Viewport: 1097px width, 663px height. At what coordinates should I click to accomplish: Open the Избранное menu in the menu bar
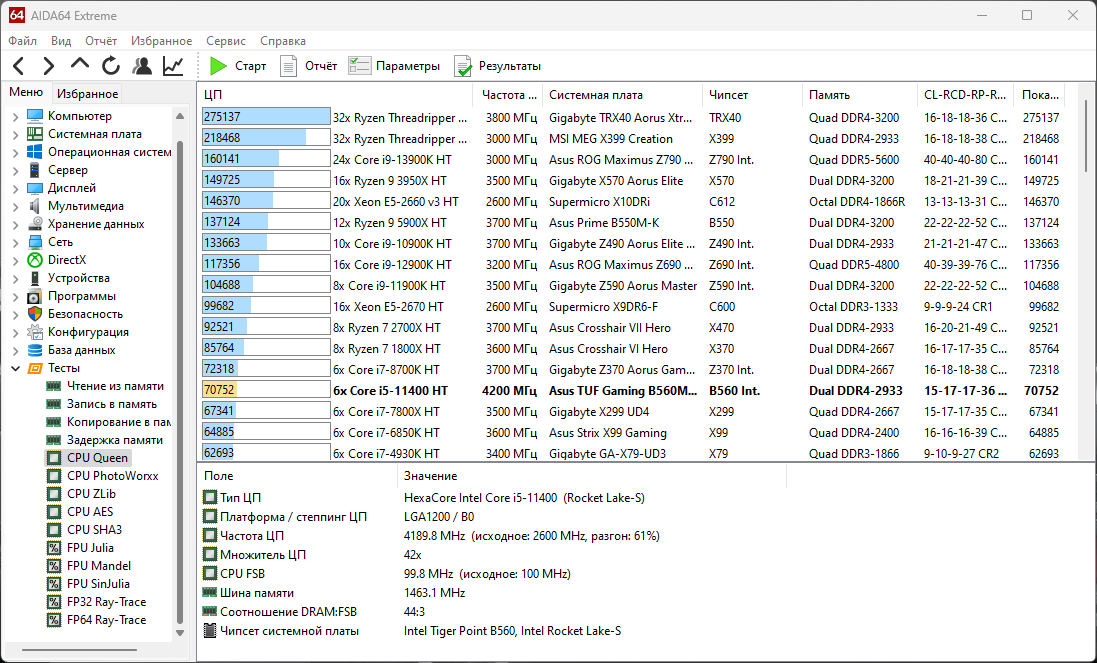point(162,41)
